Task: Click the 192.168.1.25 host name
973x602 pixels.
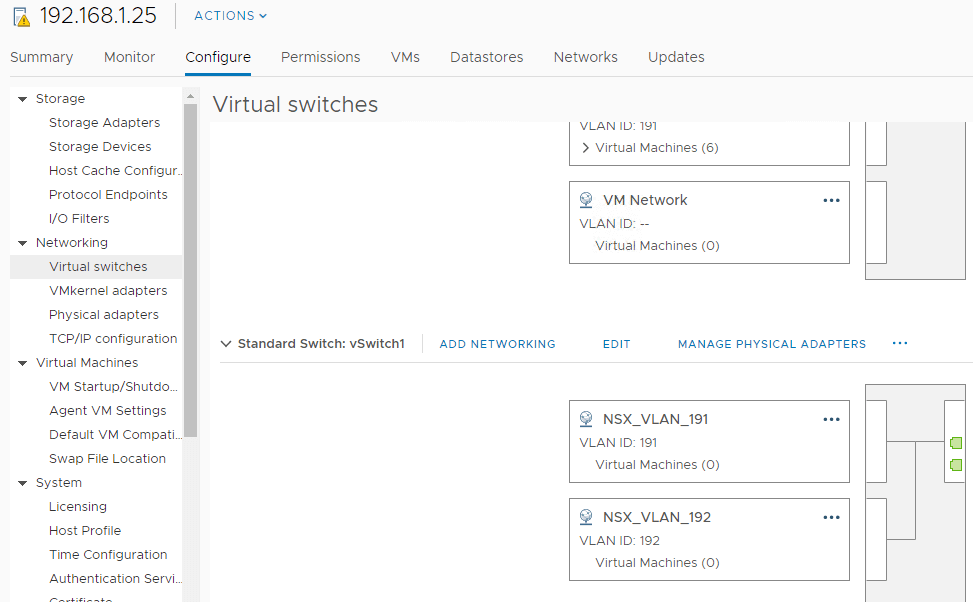Action: click(98, 16)
